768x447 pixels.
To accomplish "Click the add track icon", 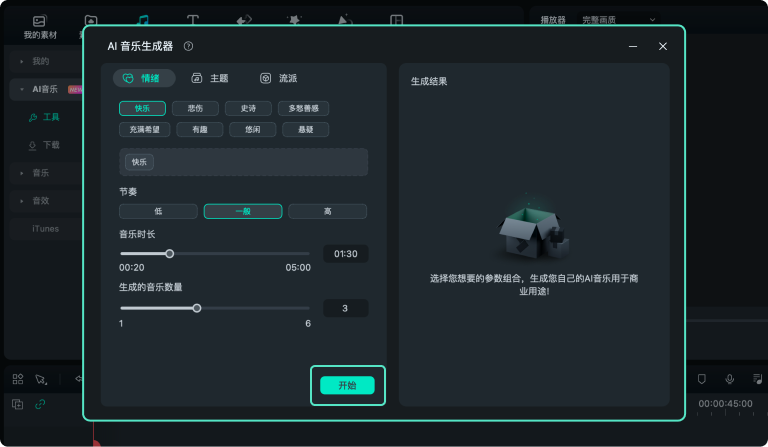I will [x=17, y=404].
